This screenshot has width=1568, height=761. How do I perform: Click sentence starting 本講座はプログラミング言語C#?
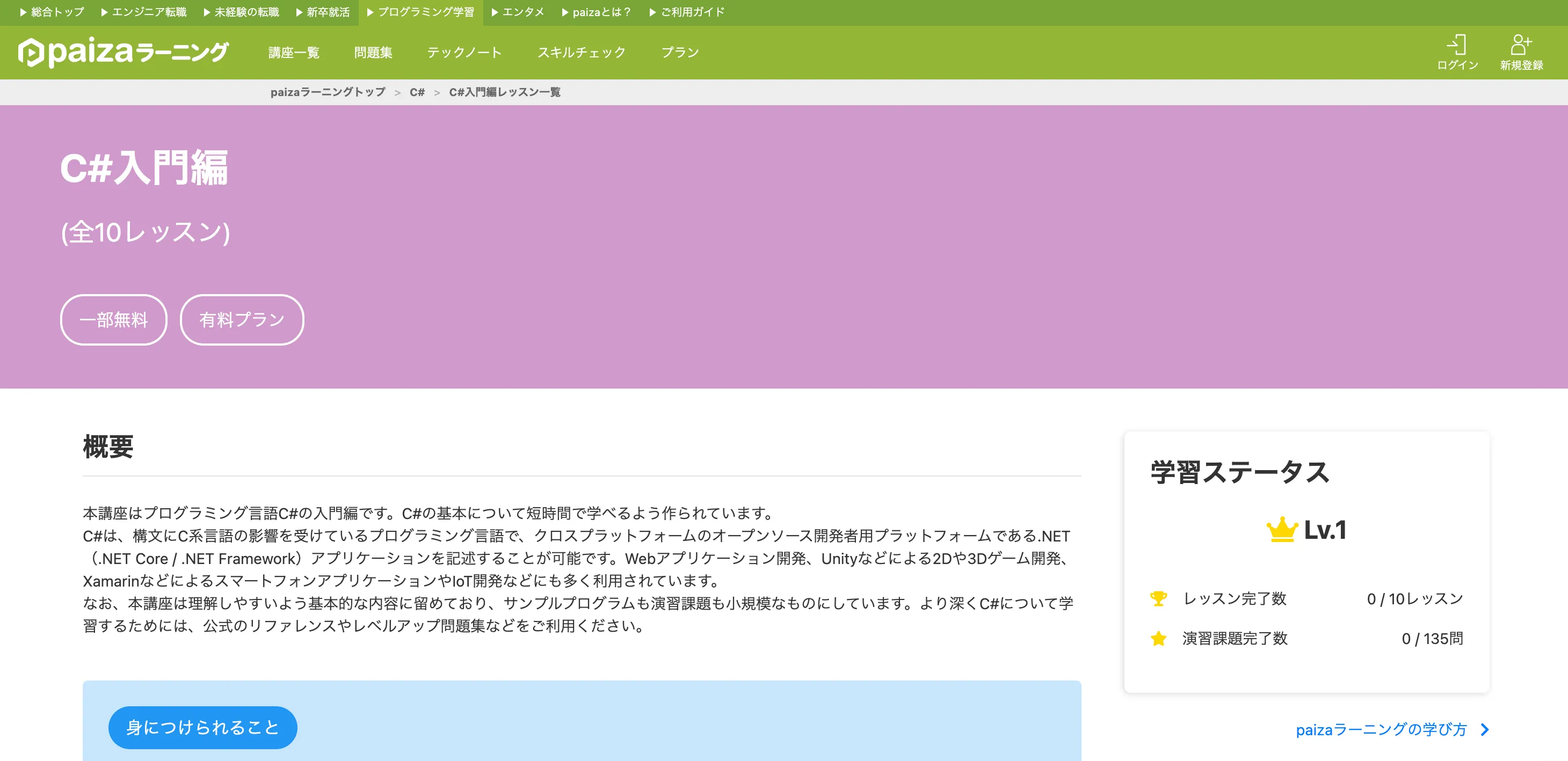click(x=429, y=514)
